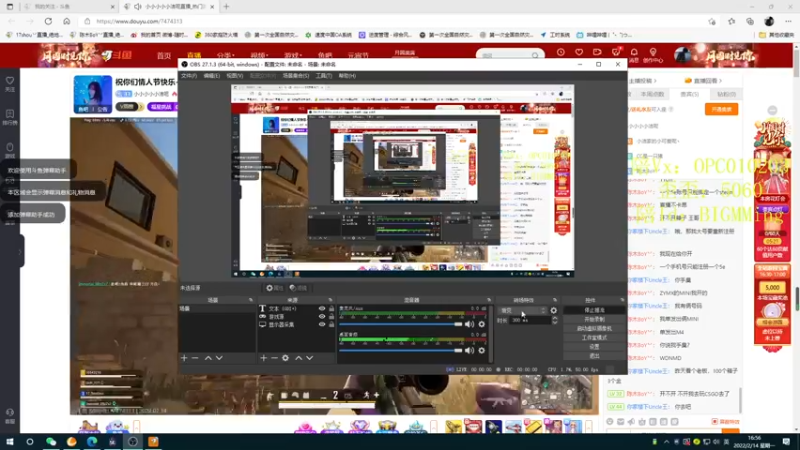Hide the text source via eye icon

(x=322, y=309)
